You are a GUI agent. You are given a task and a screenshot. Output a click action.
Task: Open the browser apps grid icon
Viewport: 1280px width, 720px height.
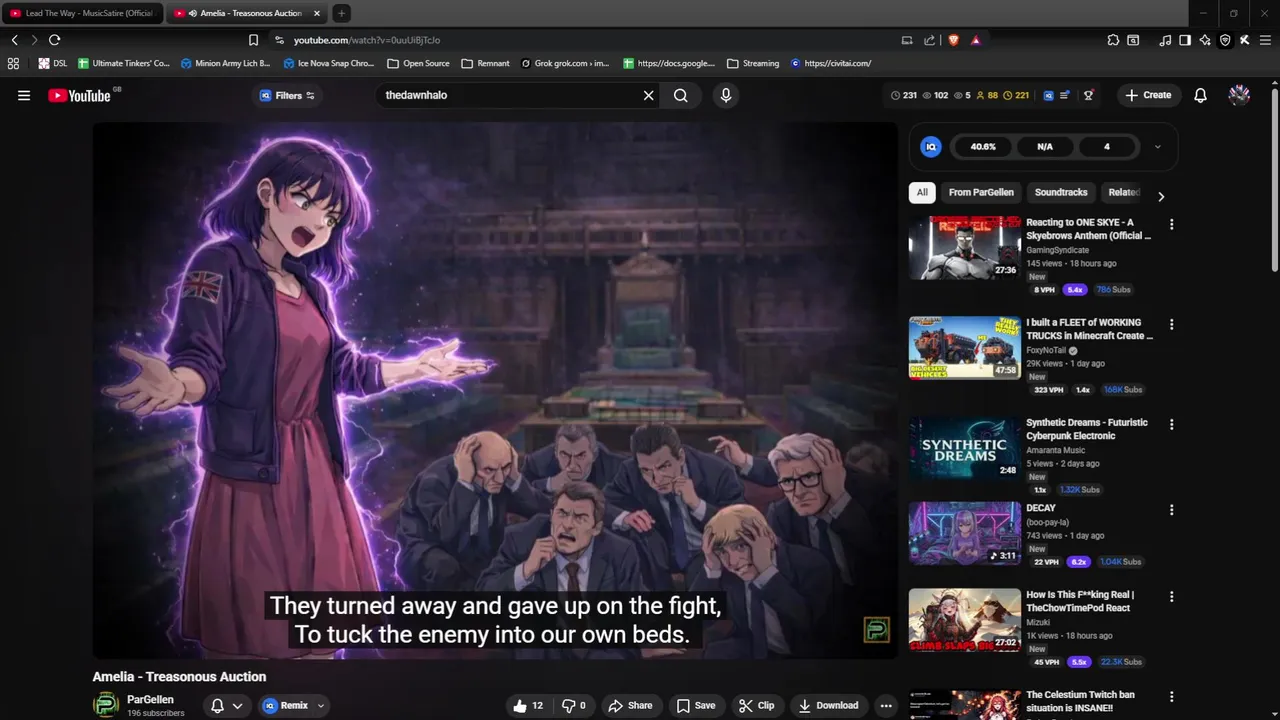click(13, 63)
